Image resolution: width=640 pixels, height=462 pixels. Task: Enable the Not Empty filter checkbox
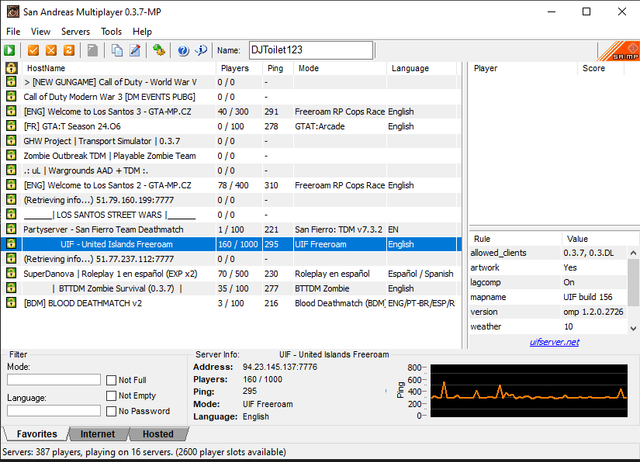click(111, 396)
